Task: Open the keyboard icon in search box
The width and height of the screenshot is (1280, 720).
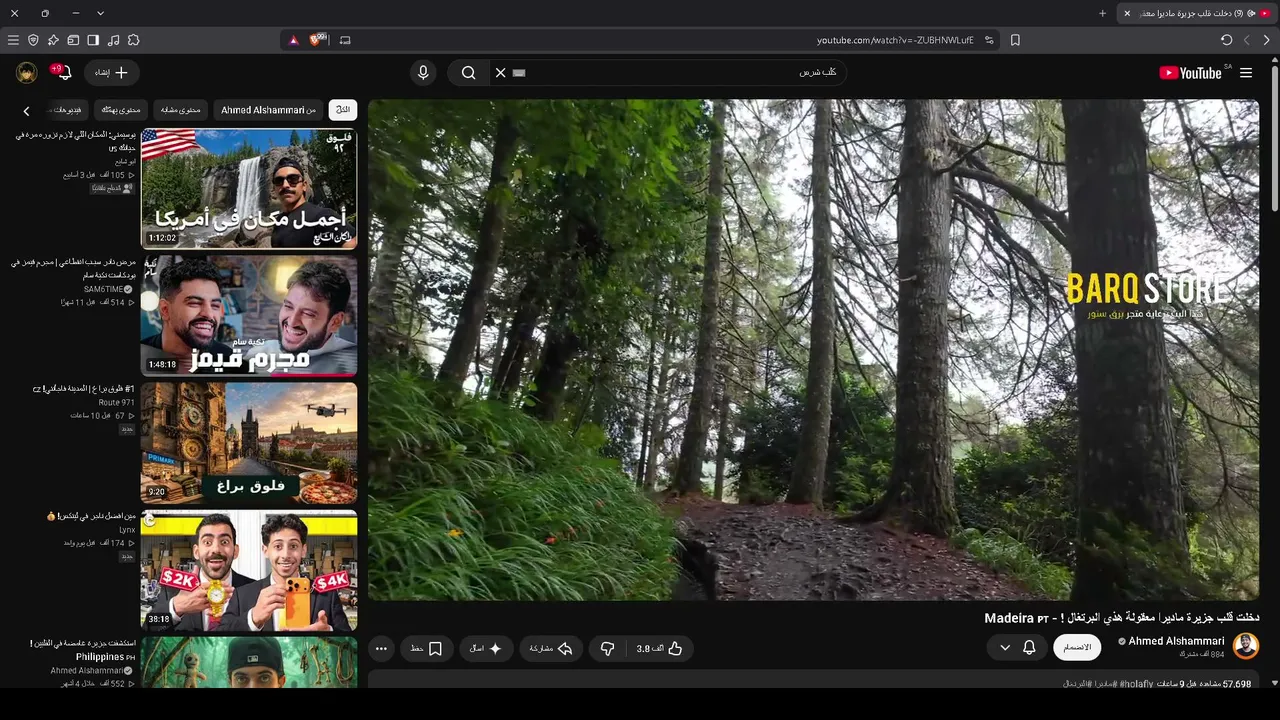Action: pos(518,73)
